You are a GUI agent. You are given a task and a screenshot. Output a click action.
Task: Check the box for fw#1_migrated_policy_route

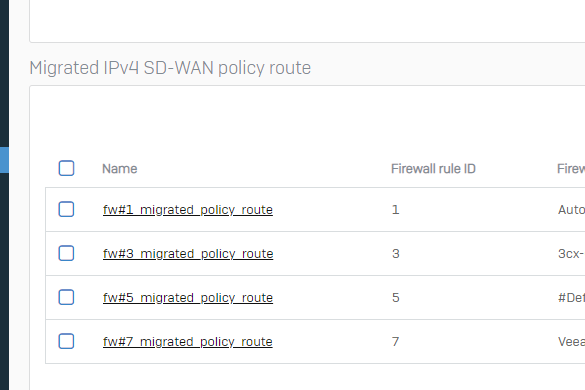pyautogui.click(x=66, y=209)
